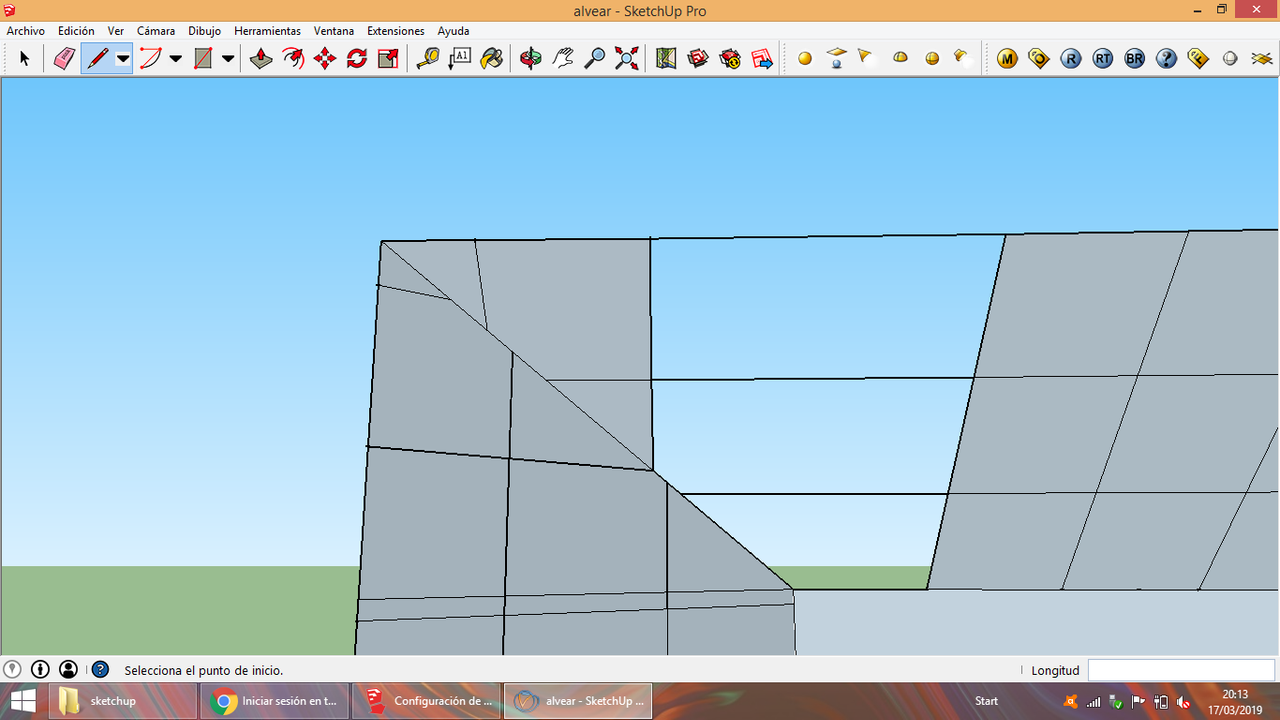1280x720 pixels.
Task: Click the alvear - SketchUp taskbar item
Action: tap(579, 701)
